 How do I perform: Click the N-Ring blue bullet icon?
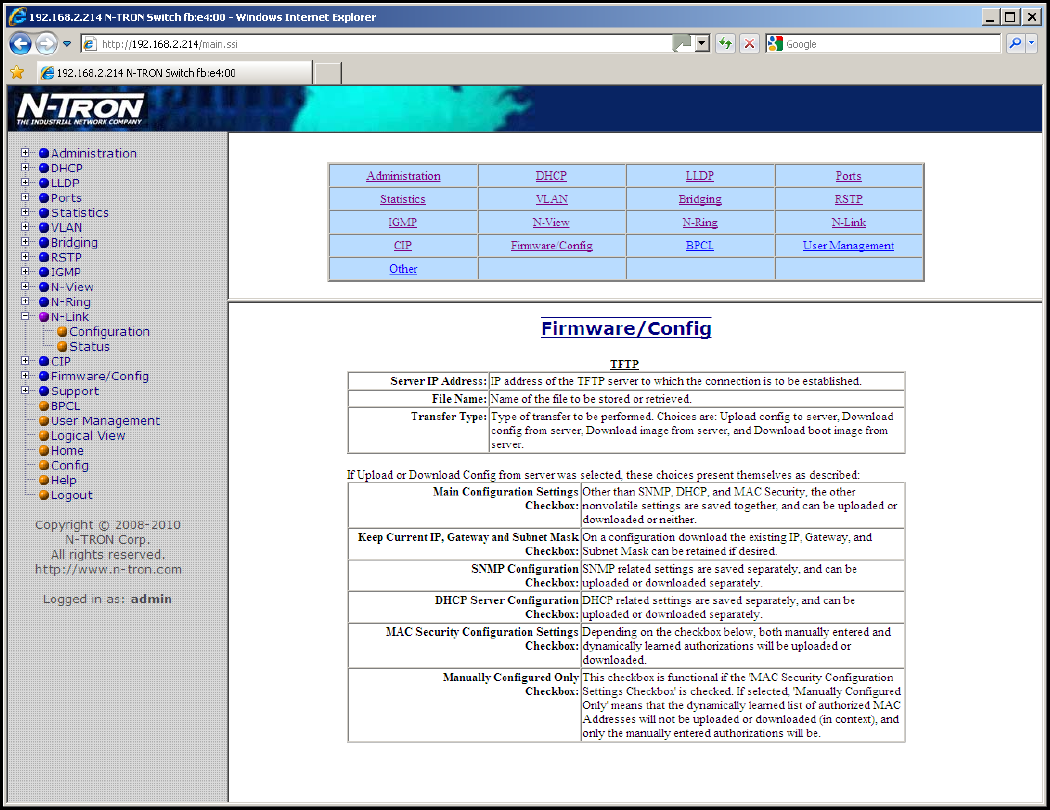click(44, 302)
